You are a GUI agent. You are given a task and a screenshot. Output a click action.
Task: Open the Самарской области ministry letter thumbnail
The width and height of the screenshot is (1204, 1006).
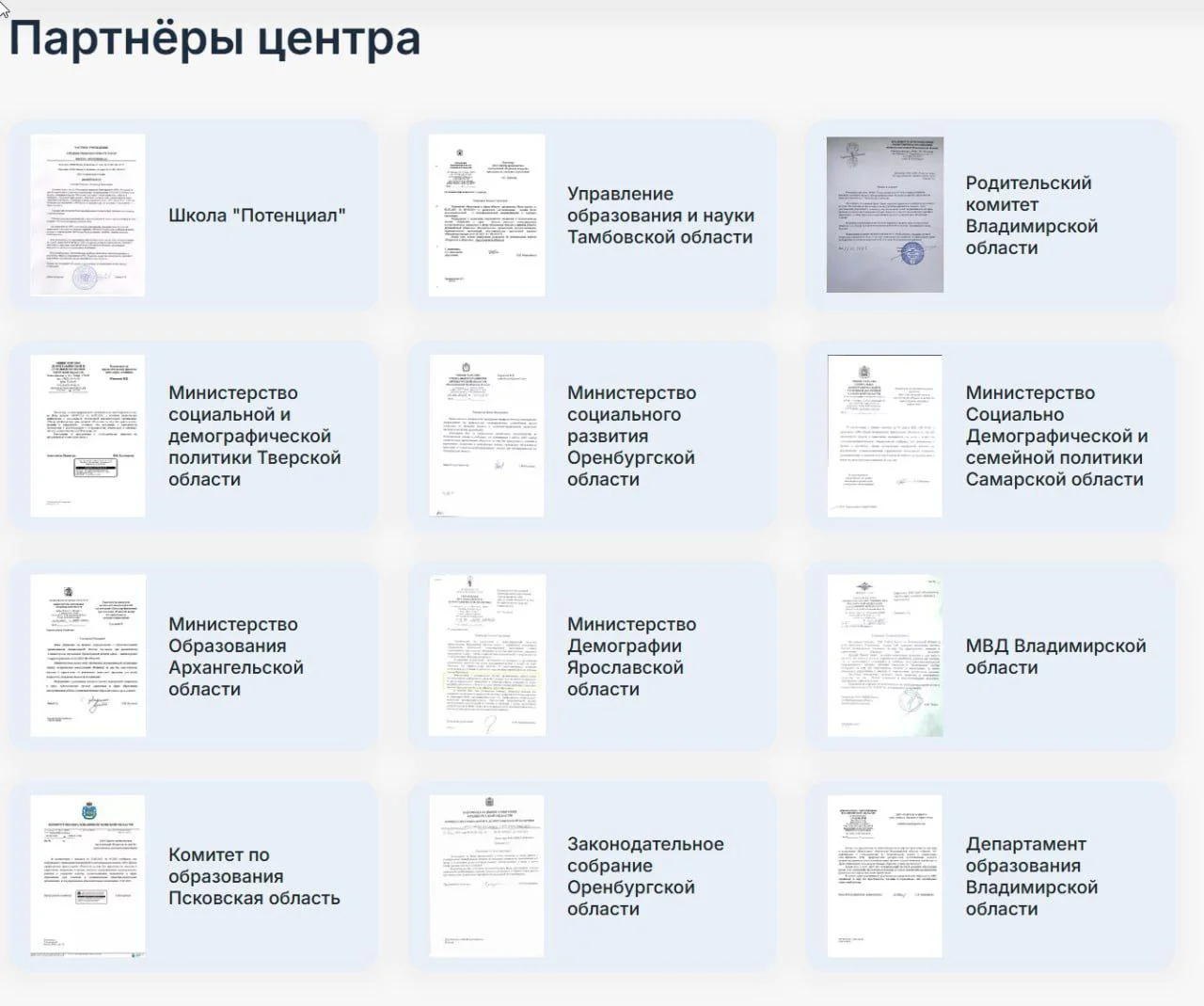coord(885,436)
